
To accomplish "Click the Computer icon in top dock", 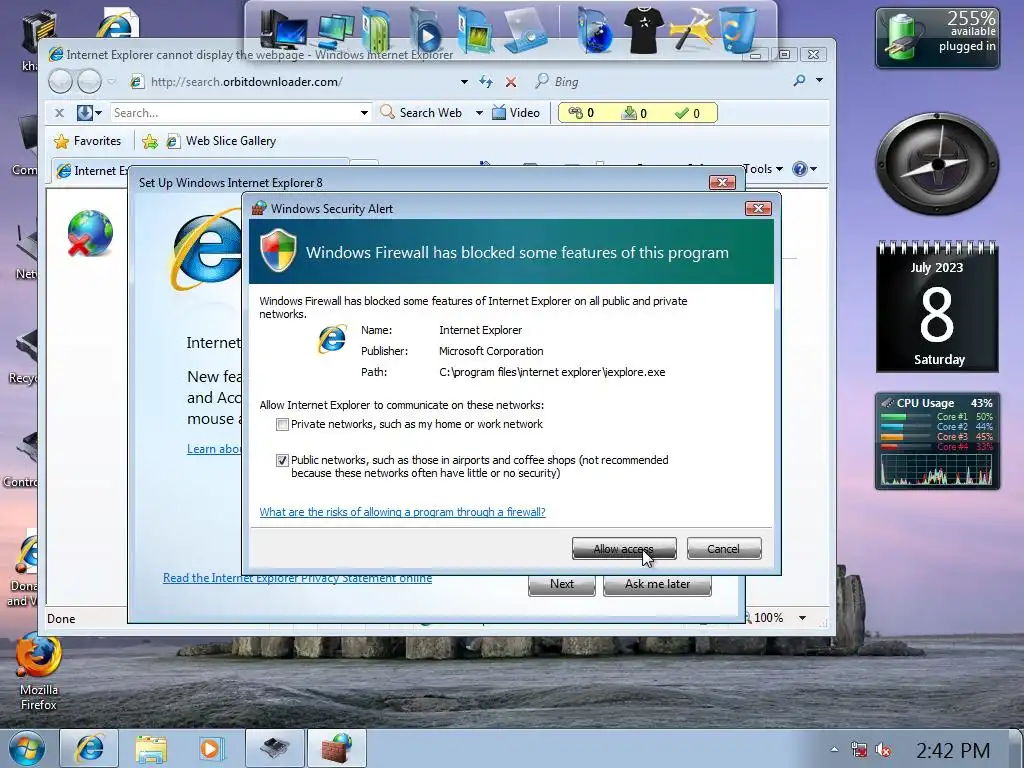I will tap(282, 29).
